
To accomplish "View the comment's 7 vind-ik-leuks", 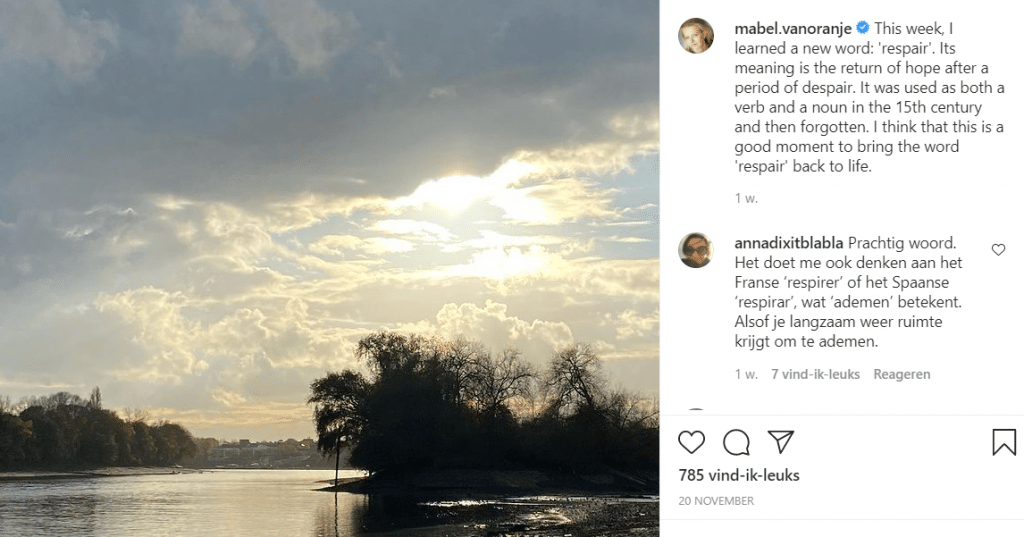I will (x=816, y=374).
